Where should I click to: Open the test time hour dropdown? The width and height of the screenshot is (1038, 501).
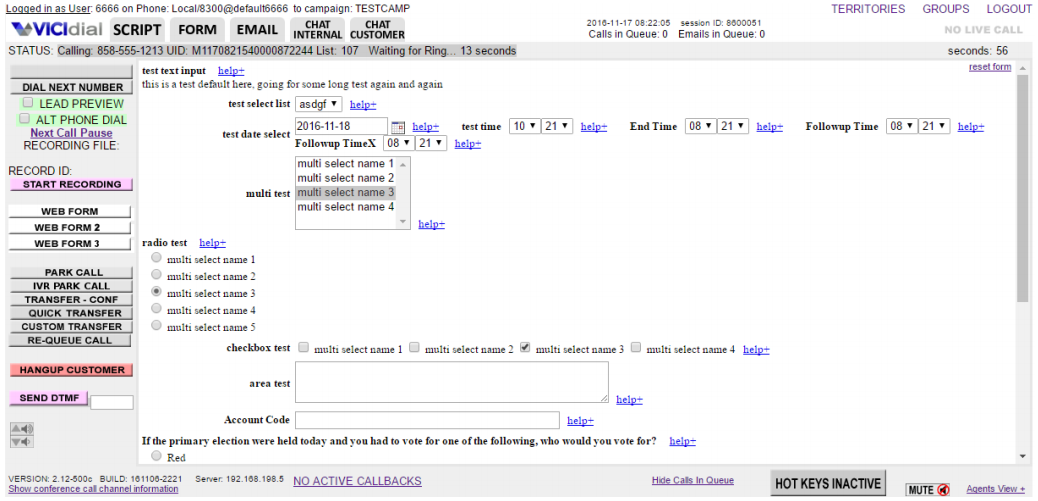coord(523,126)
